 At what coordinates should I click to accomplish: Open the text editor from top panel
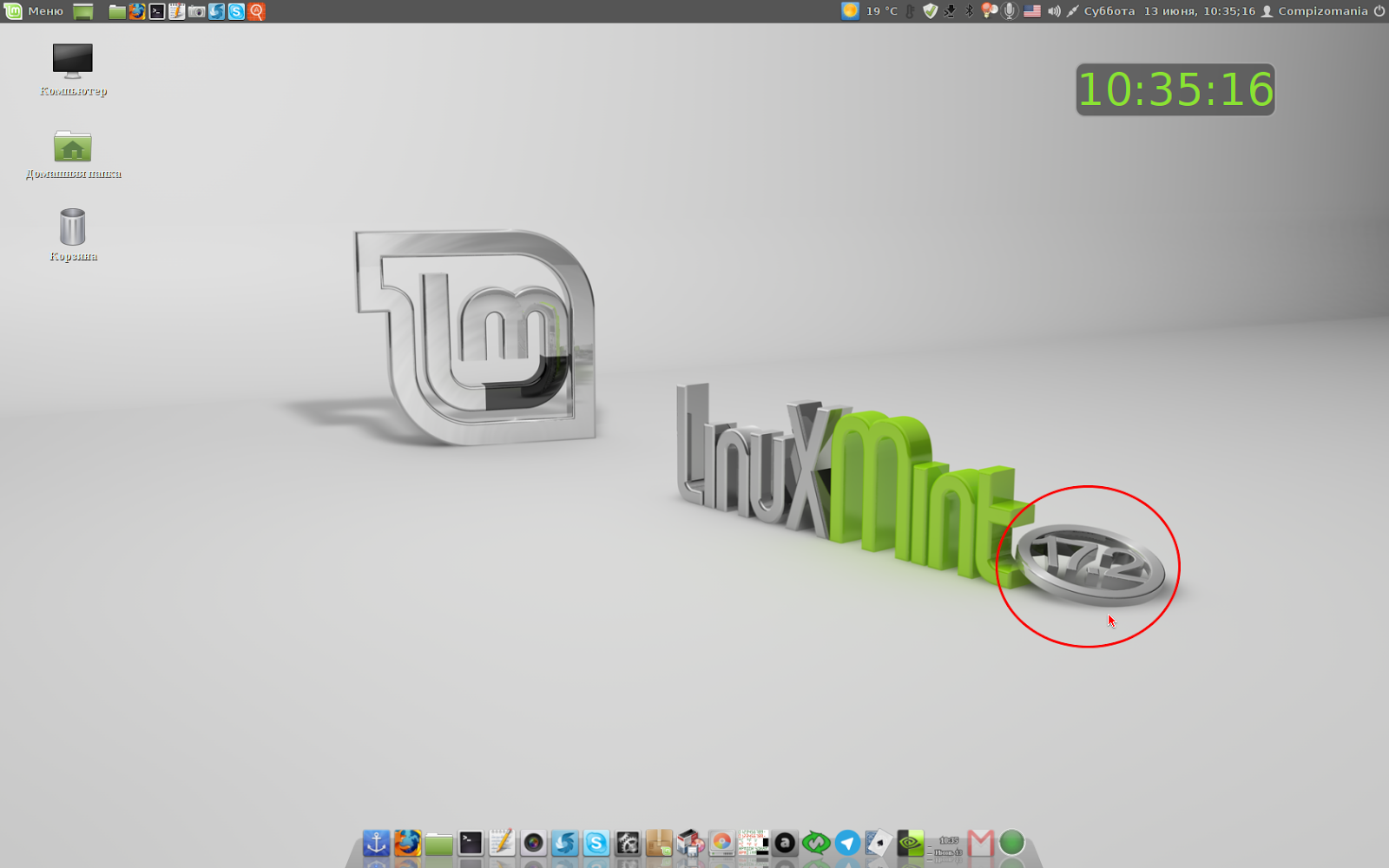(x=176, y=11)
